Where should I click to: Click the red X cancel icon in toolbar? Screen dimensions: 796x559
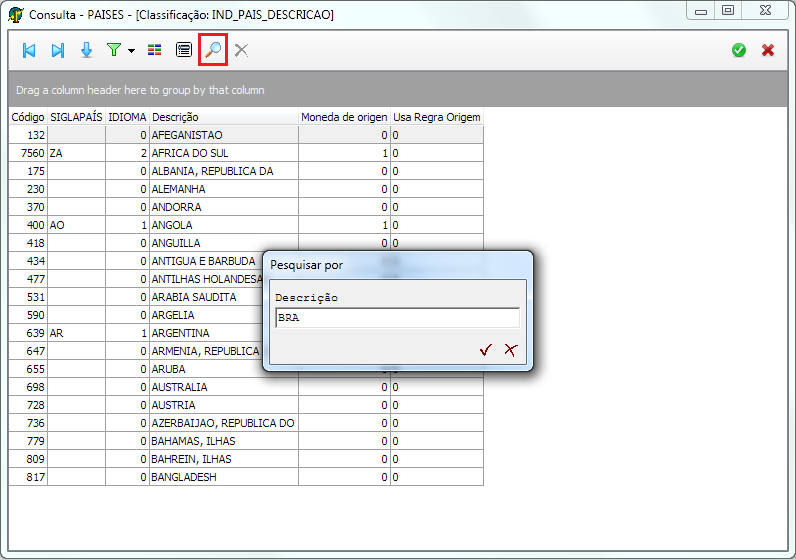pyautogui.click(x=768, y=50)
